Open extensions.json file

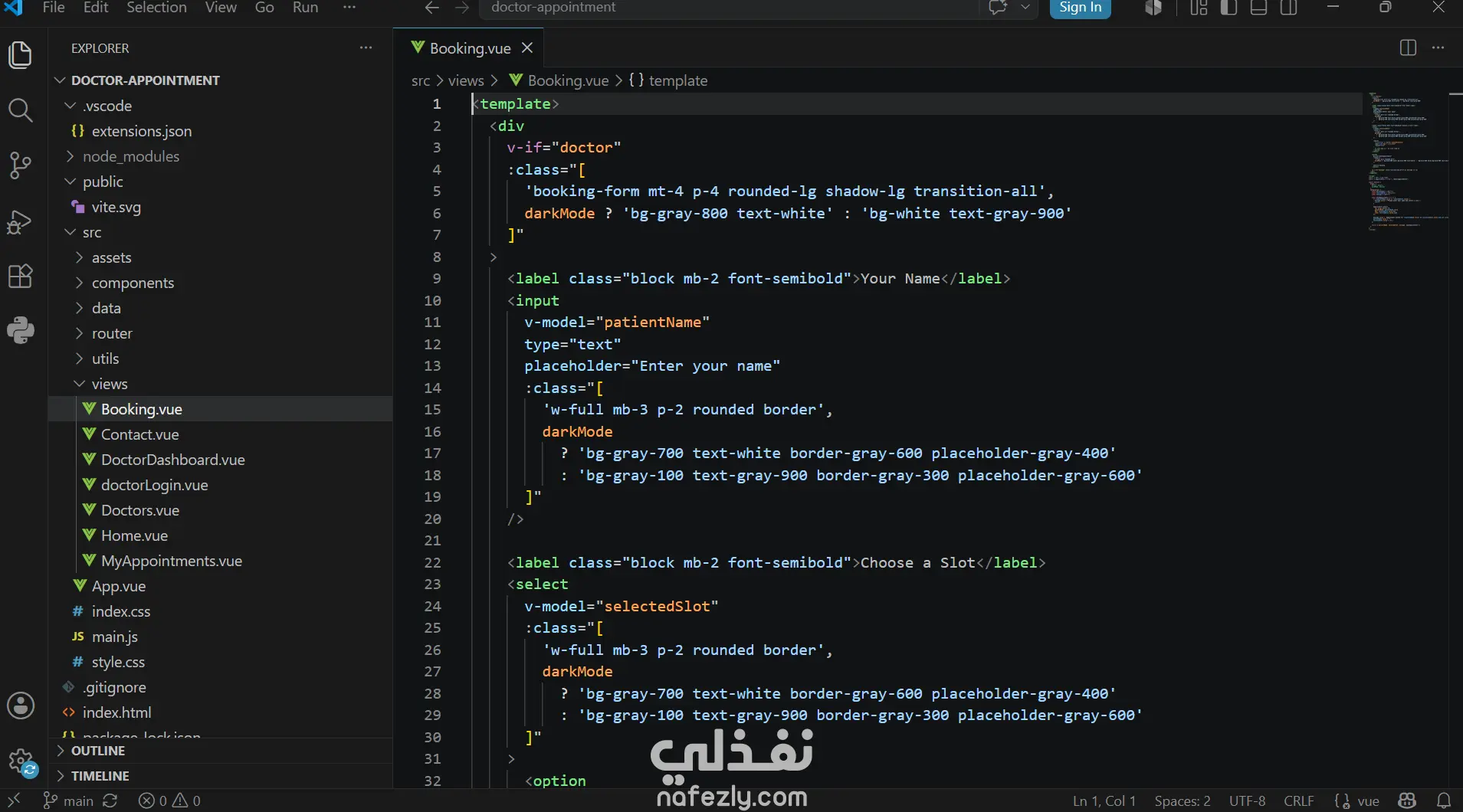tap(221, 131)
